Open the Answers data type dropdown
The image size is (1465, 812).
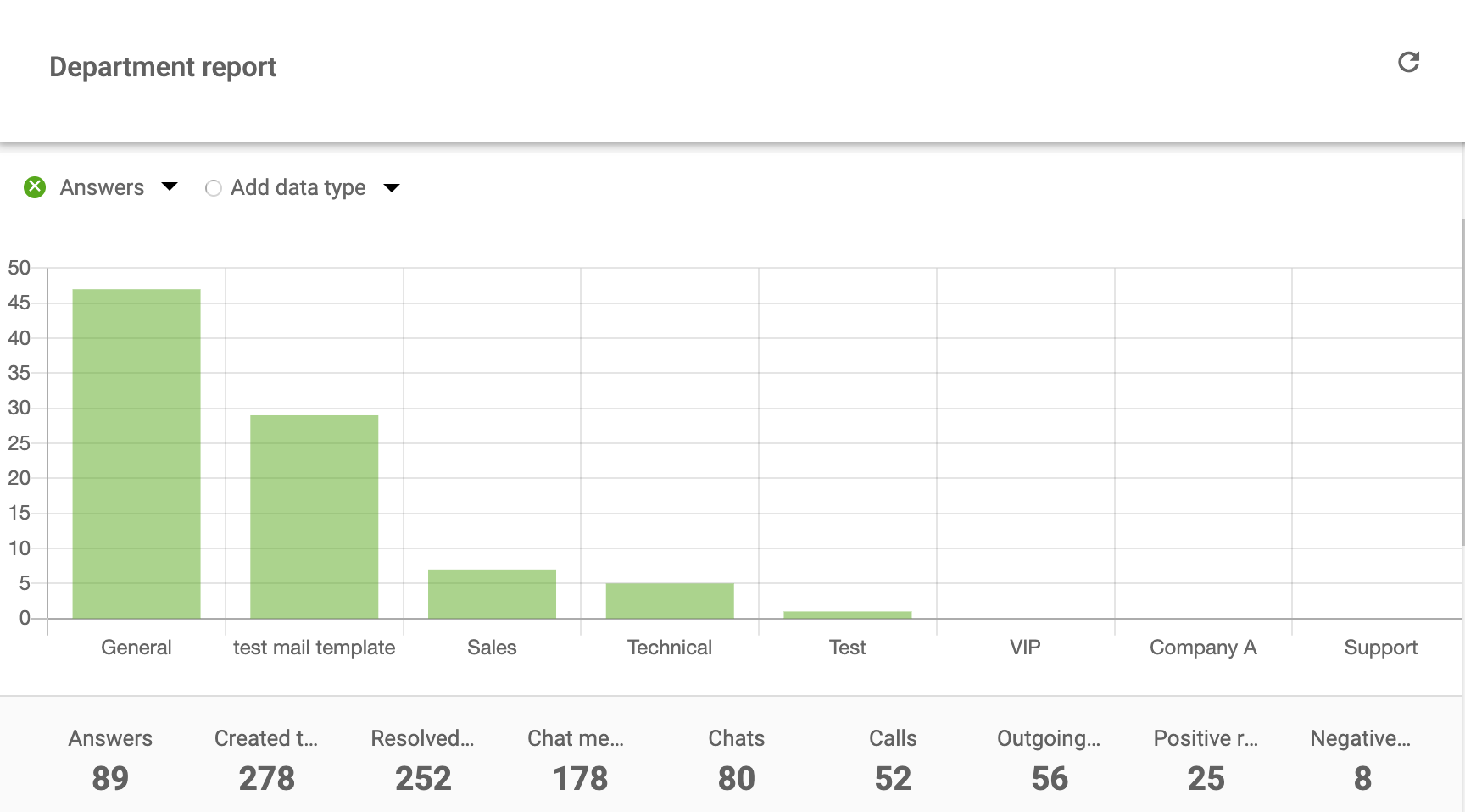coord(170,186)
